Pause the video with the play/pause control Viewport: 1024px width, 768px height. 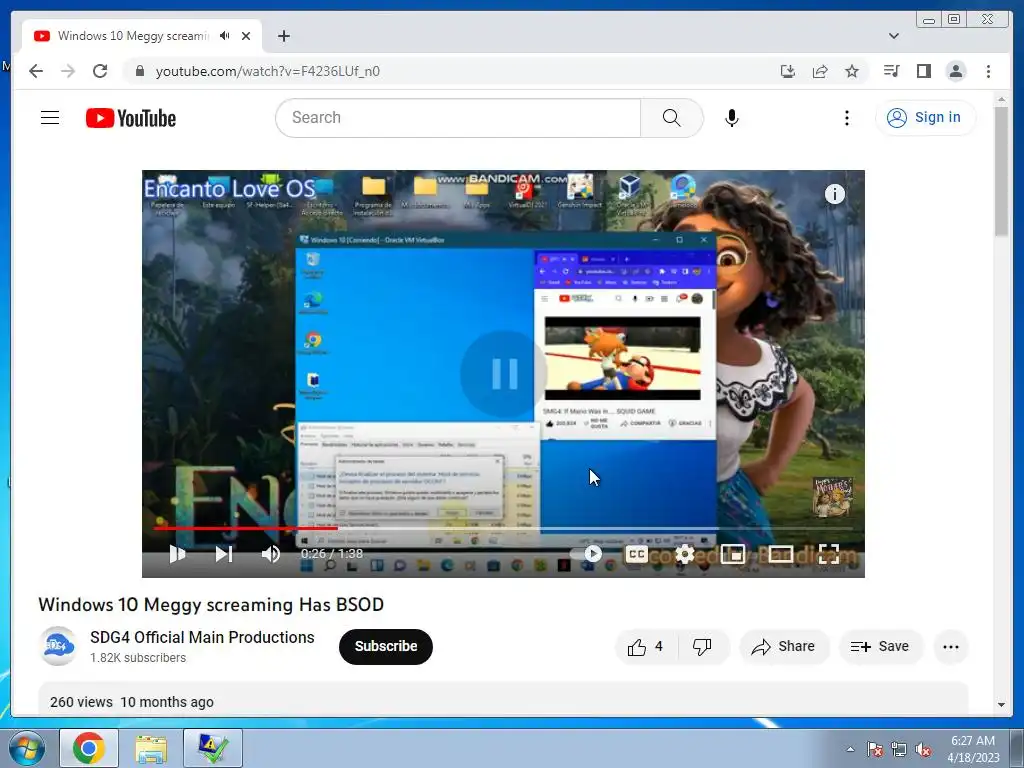coord(177,554)
